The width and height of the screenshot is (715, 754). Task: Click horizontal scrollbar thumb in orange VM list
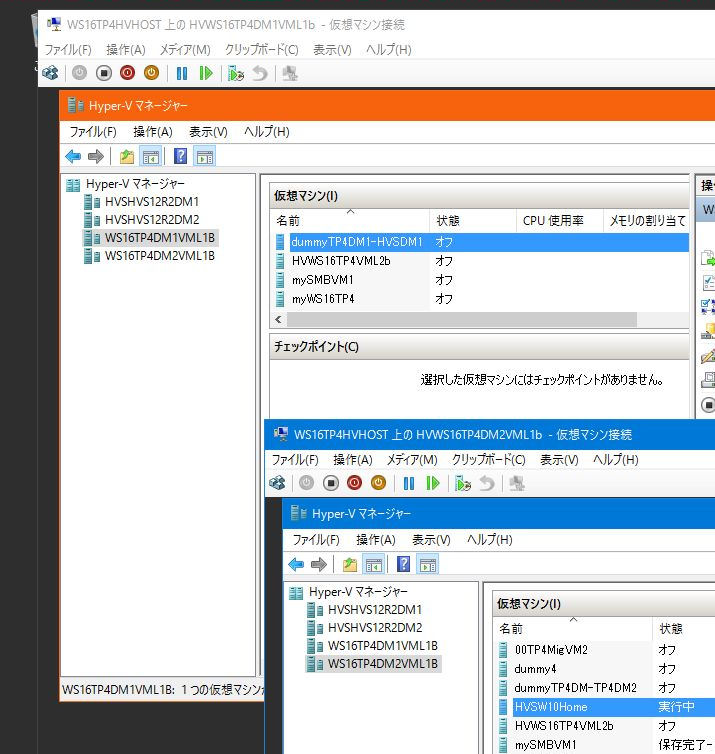462,319
